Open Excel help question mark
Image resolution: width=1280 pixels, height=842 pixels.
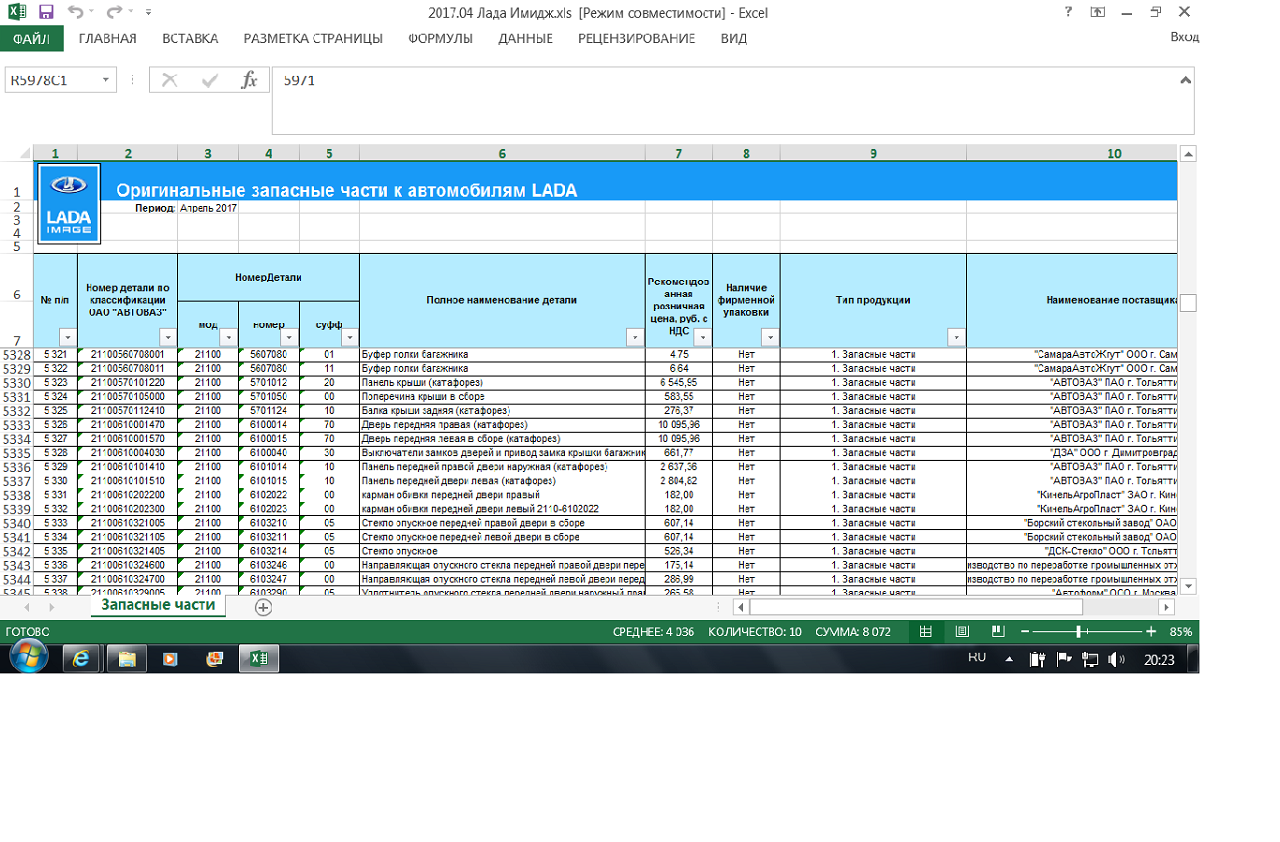pyautogui.click(x=1069, y=12)
